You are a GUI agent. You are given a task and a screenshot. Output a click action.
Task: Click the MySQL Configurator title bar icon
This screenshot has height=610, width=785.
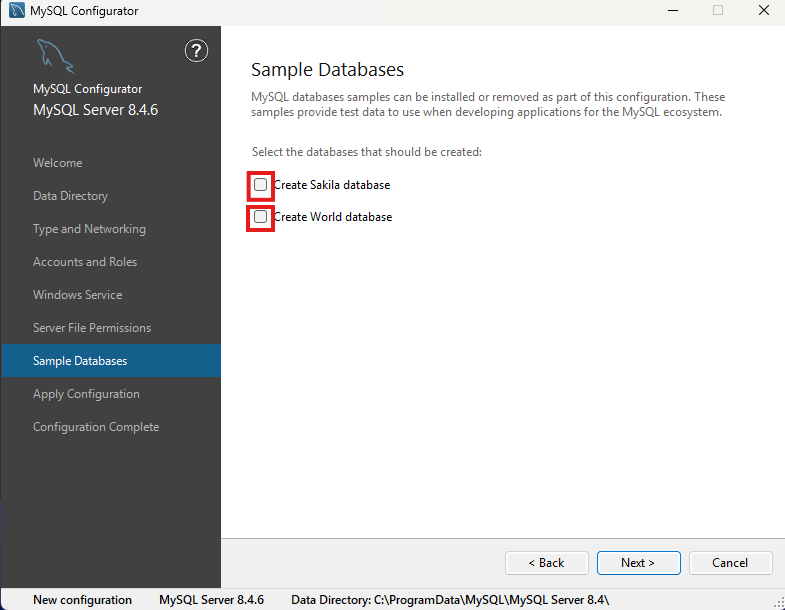click(17, 11)
